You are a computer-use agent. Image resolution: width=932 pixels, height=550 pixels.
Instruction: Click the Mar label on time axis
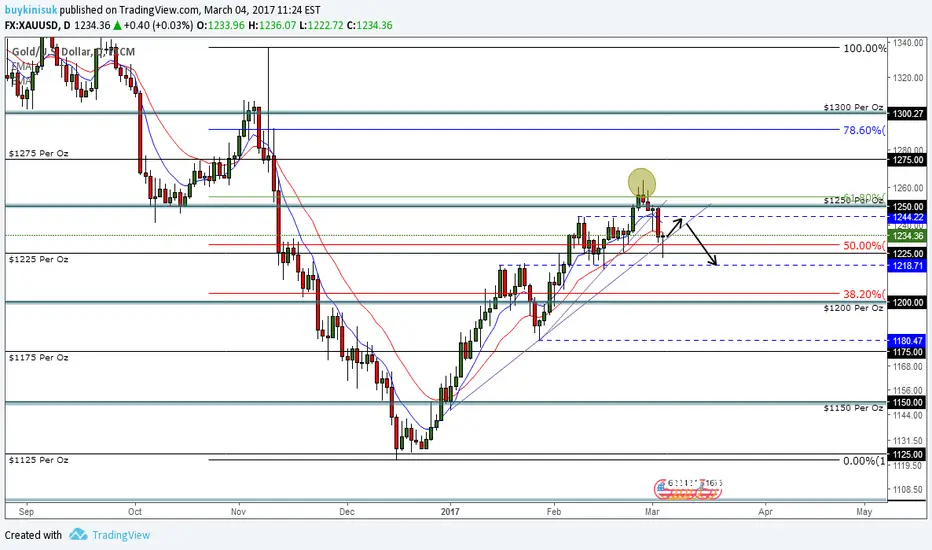(652, 511)
